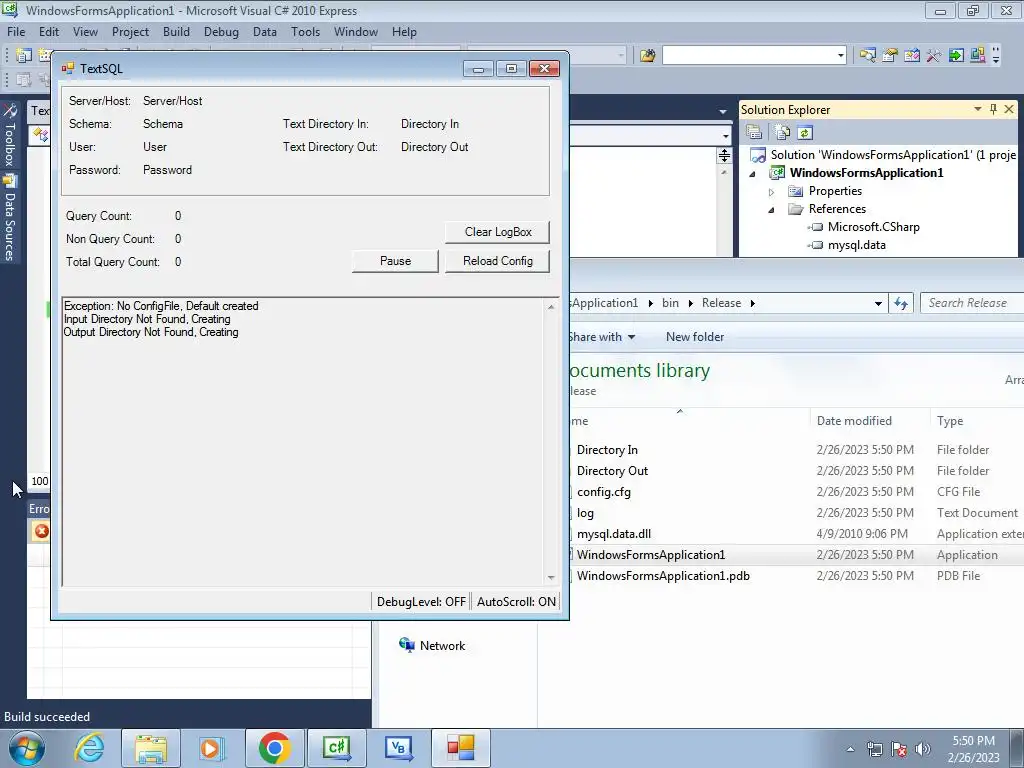Image resolution: width=1024 pixels, height=768 pixels.
Task: Open the Tools menu
Action: coord(306,31)
